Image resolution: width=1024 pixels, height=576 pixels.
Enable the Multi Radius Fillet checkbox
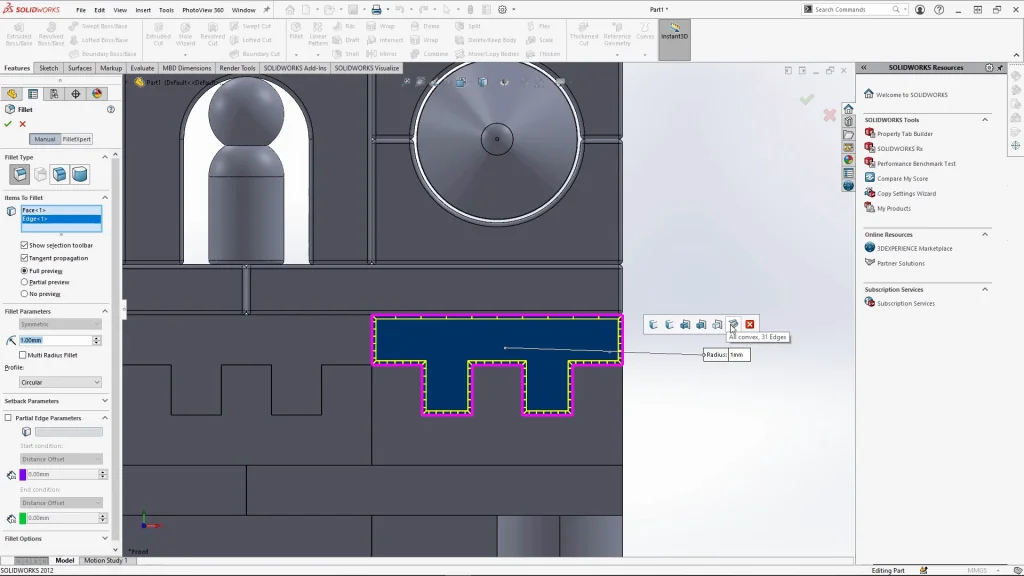click(x=24, y=355)
